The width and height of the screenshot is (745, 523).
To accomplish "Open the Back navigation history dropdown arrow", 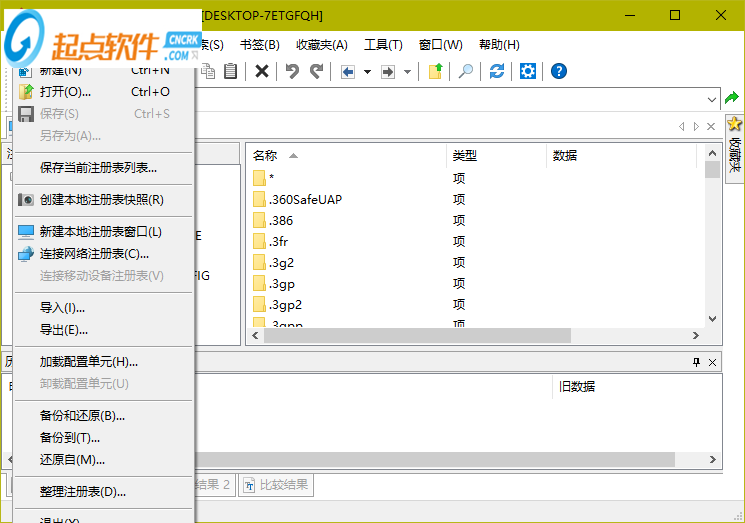I will (x=367, y=72).
